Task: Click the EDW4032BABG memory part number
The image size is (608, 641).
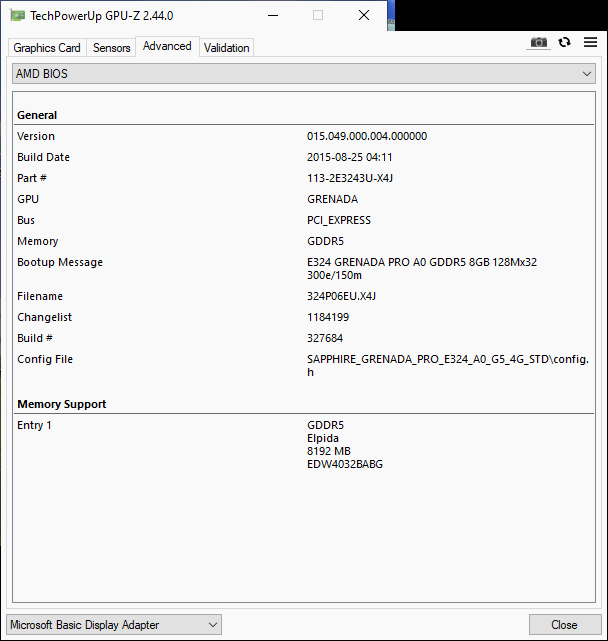Action: pos(345,464)
